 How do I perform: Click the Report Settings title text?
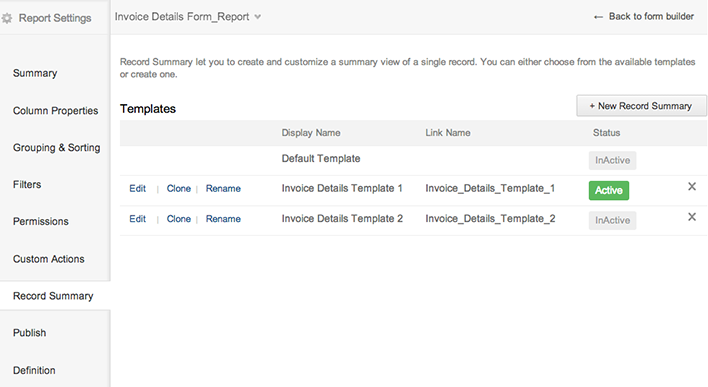[55, 18]
